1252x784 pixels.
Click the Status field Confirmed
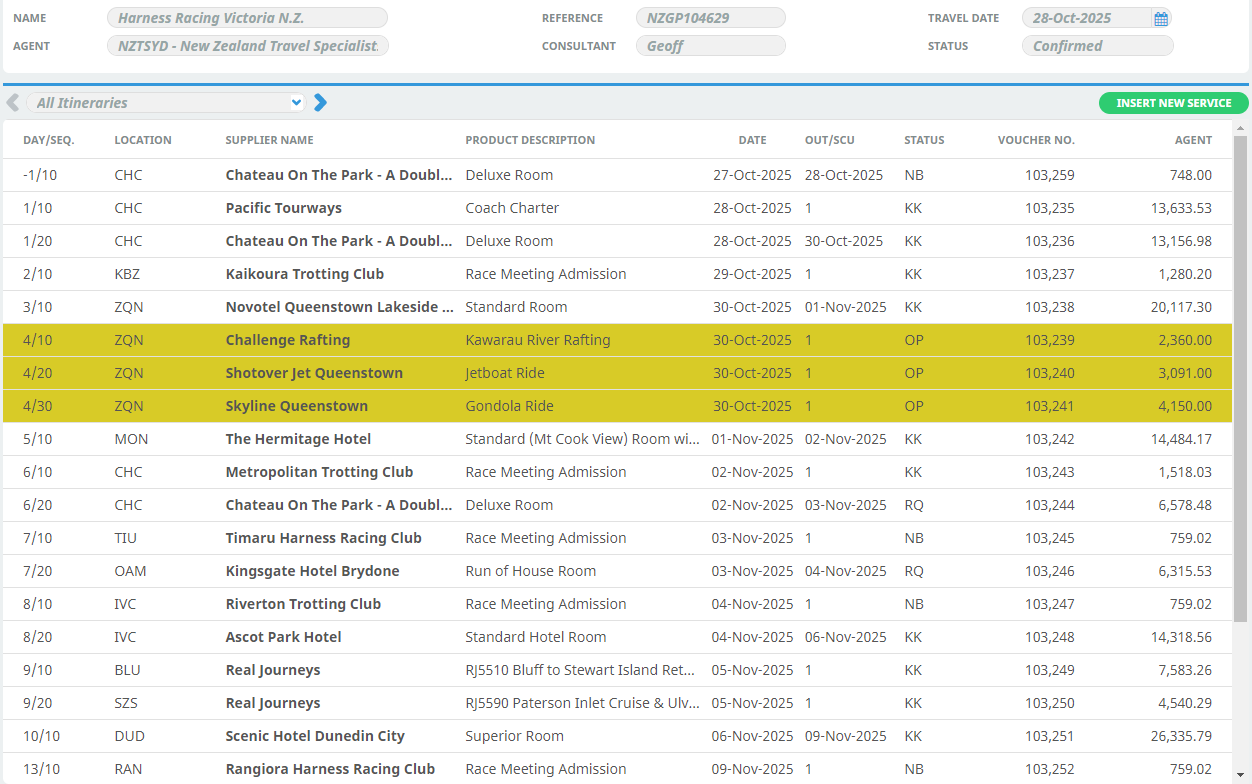[1097, 46]
